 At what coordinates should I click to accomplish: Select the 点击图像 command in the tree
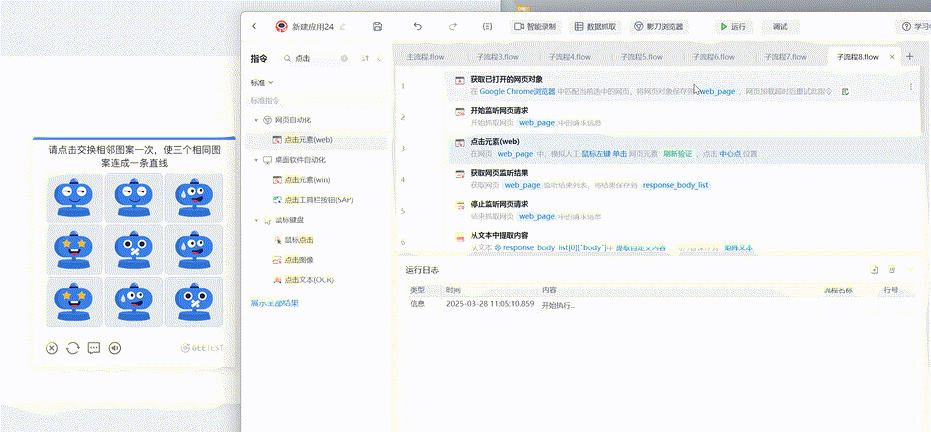coord(300,260)
